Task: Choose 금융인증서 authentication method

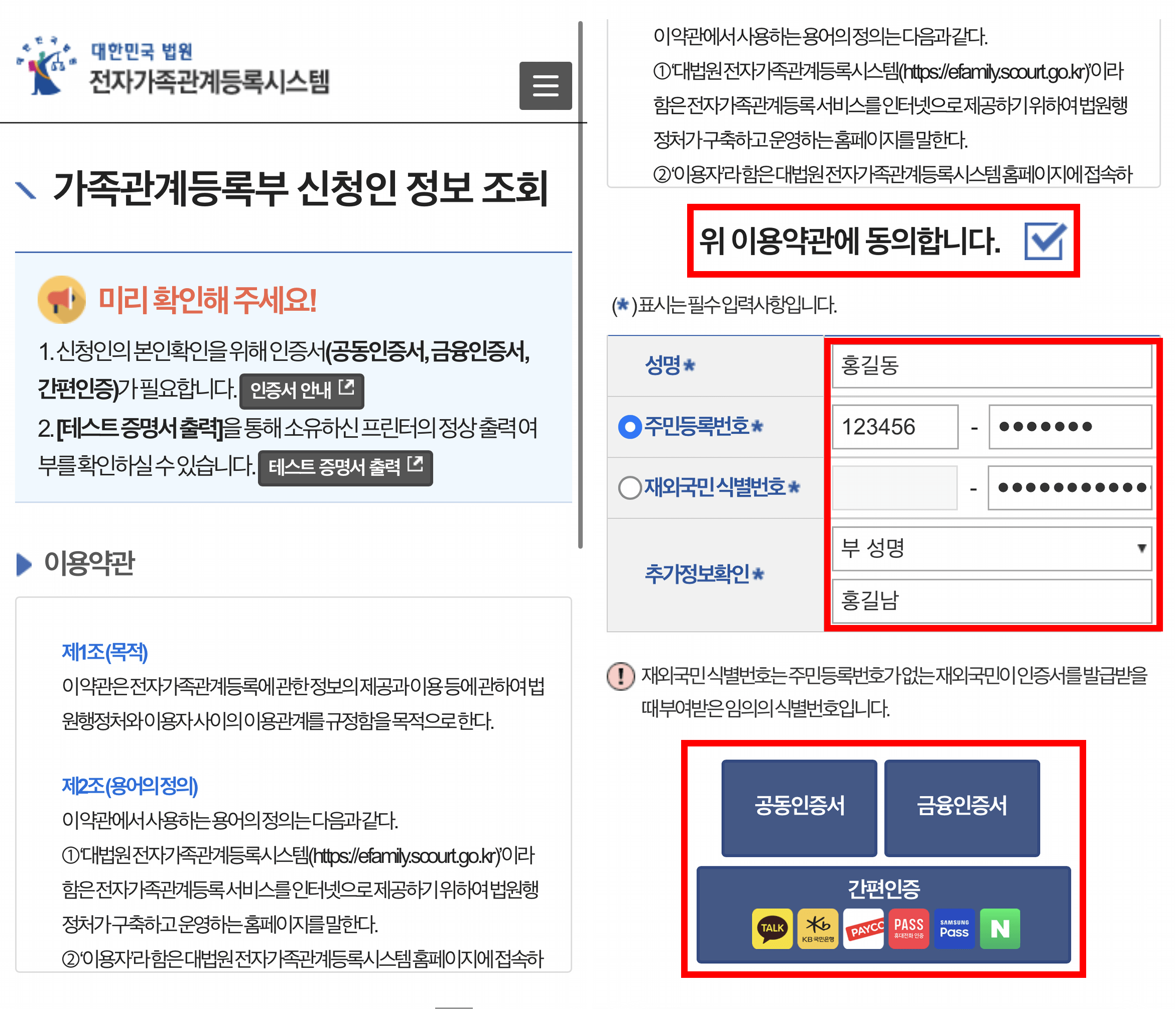Action: [962, 809]
